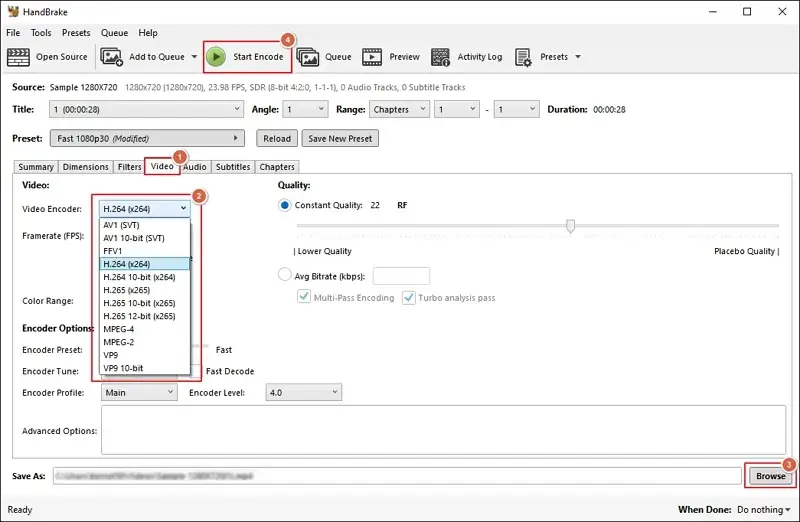
Task: Click the HandBrake app logo in title bar
Action: (x=13, y=11)
